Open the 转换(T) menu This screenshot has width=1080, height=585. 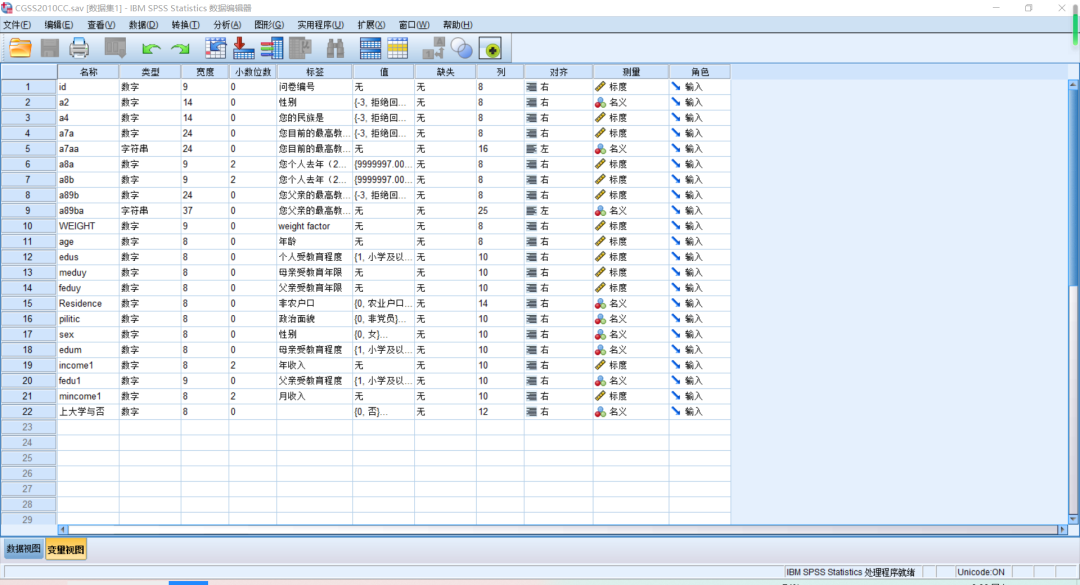pyautogui.click(x=185, y=25)
